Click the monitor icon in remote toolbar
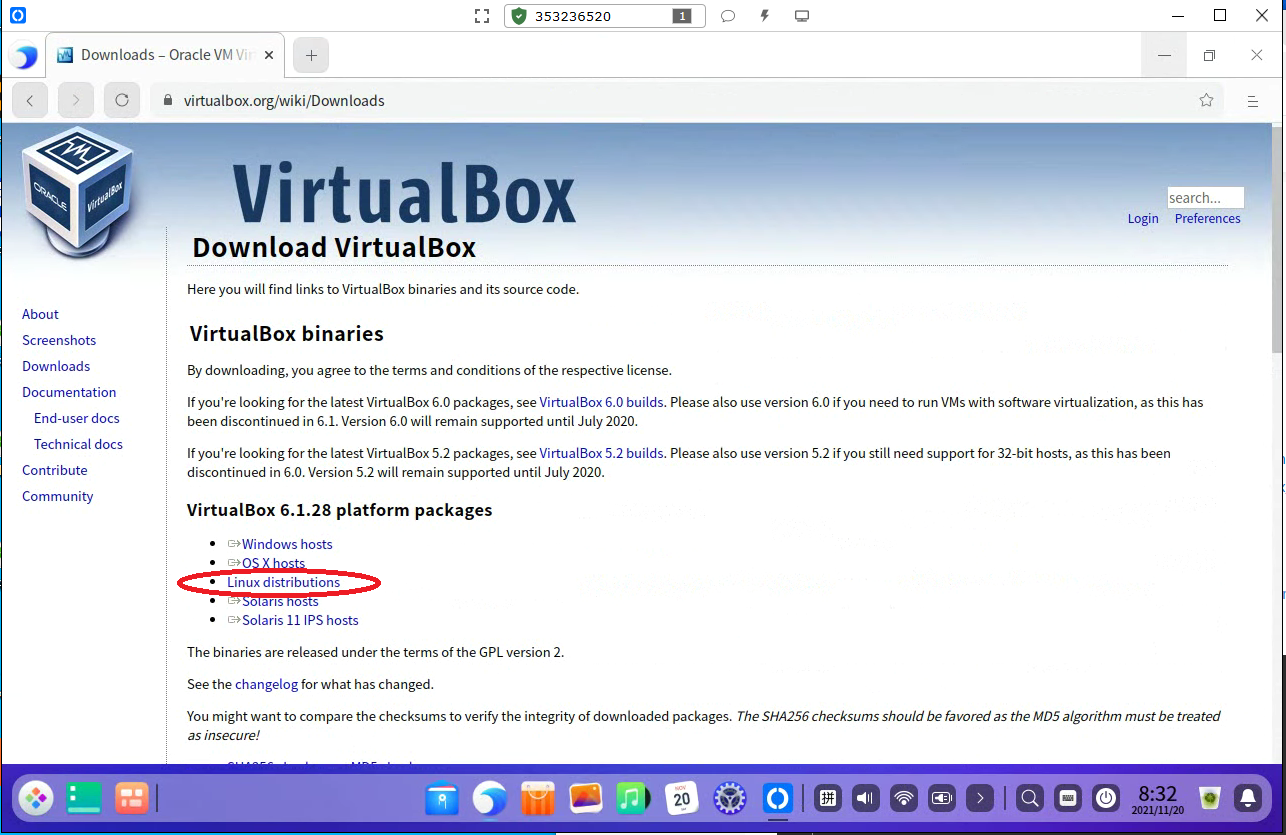 click(801, 16)
